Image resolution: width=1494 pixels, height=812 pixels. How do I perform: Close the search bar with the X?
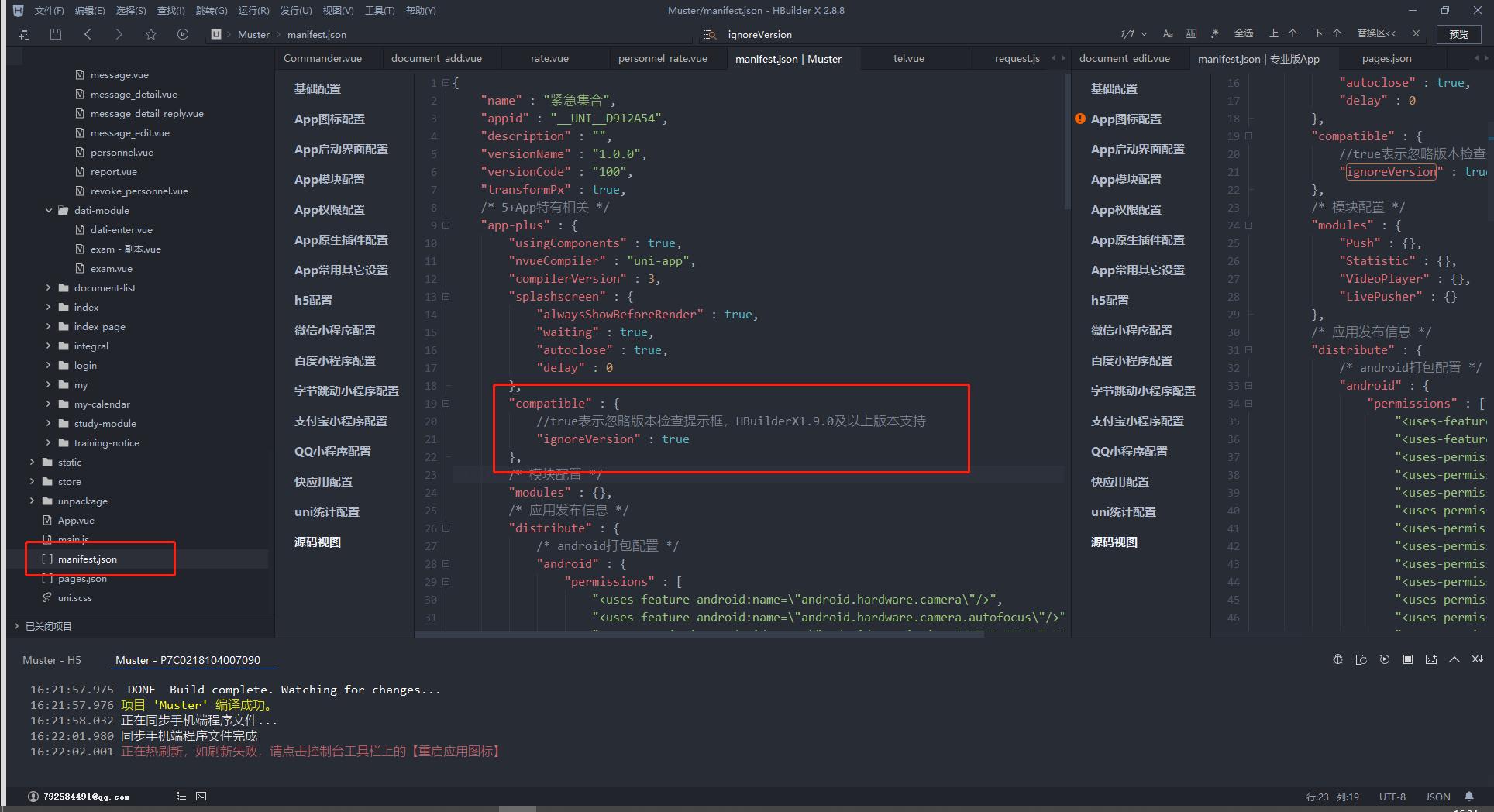[x=1416, y=33]
